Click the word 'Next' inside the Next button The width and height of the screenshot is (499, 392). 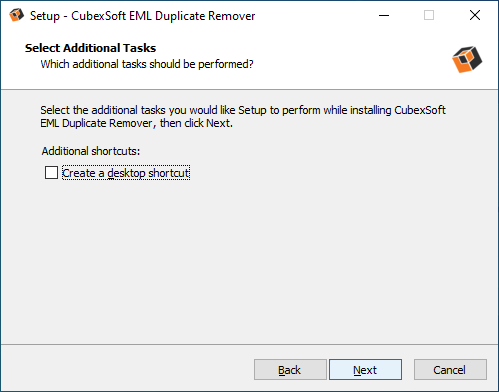(x=365, y=370)
